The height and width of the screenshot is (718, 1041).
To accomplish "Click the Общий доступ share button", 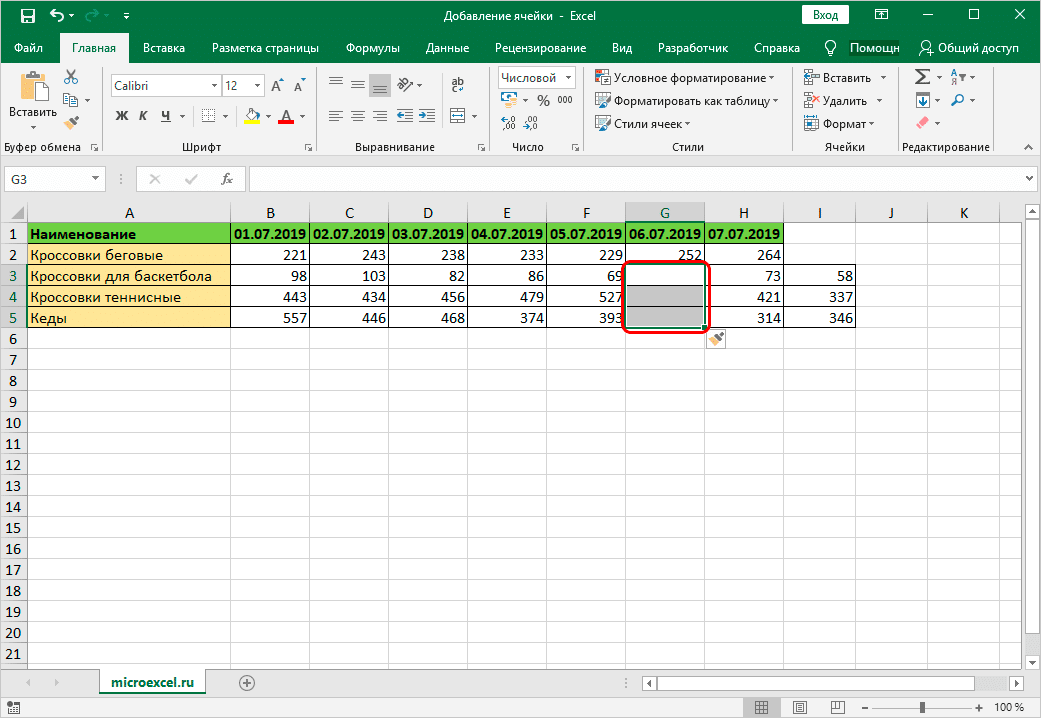I will pos(968,48).
